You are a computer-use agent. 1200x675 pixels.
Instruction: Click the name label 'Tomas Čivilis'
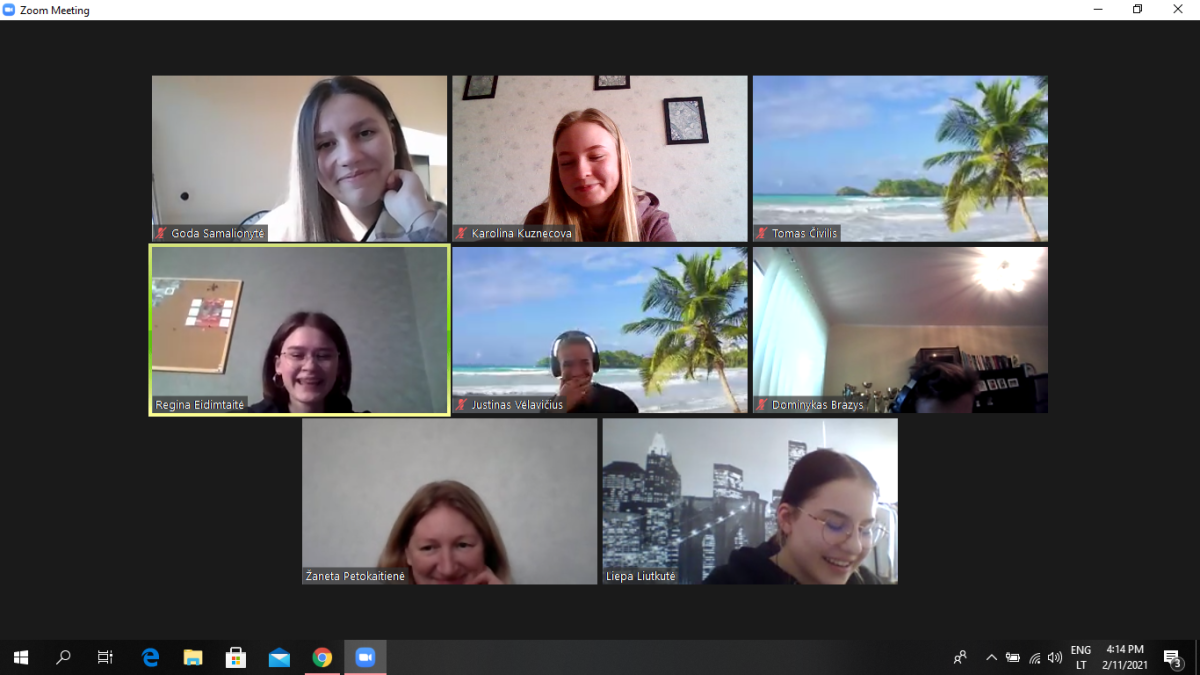[804, 234]
